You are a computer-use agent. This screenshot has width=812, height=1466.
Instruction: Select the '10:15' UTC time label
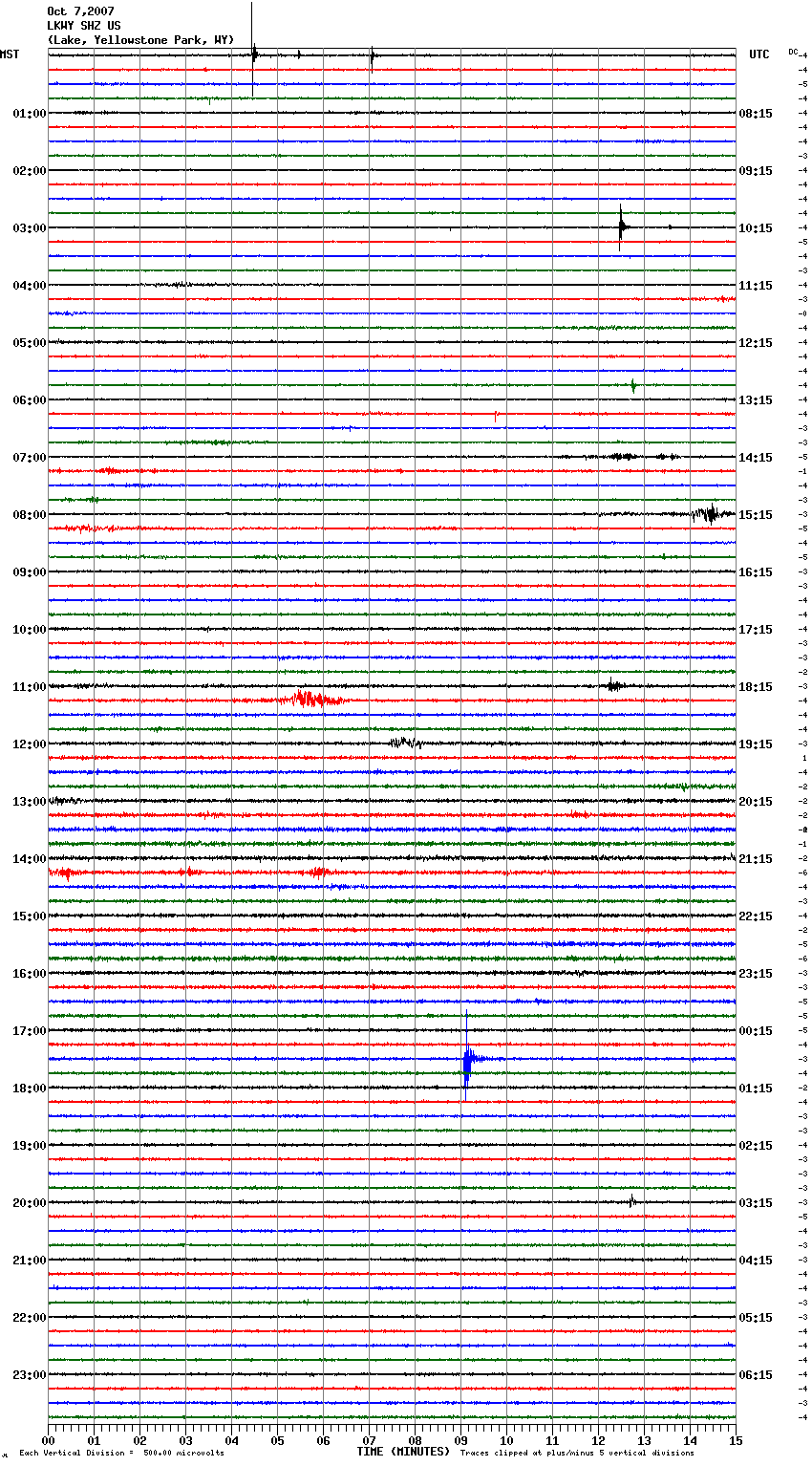tap(756, 228)
